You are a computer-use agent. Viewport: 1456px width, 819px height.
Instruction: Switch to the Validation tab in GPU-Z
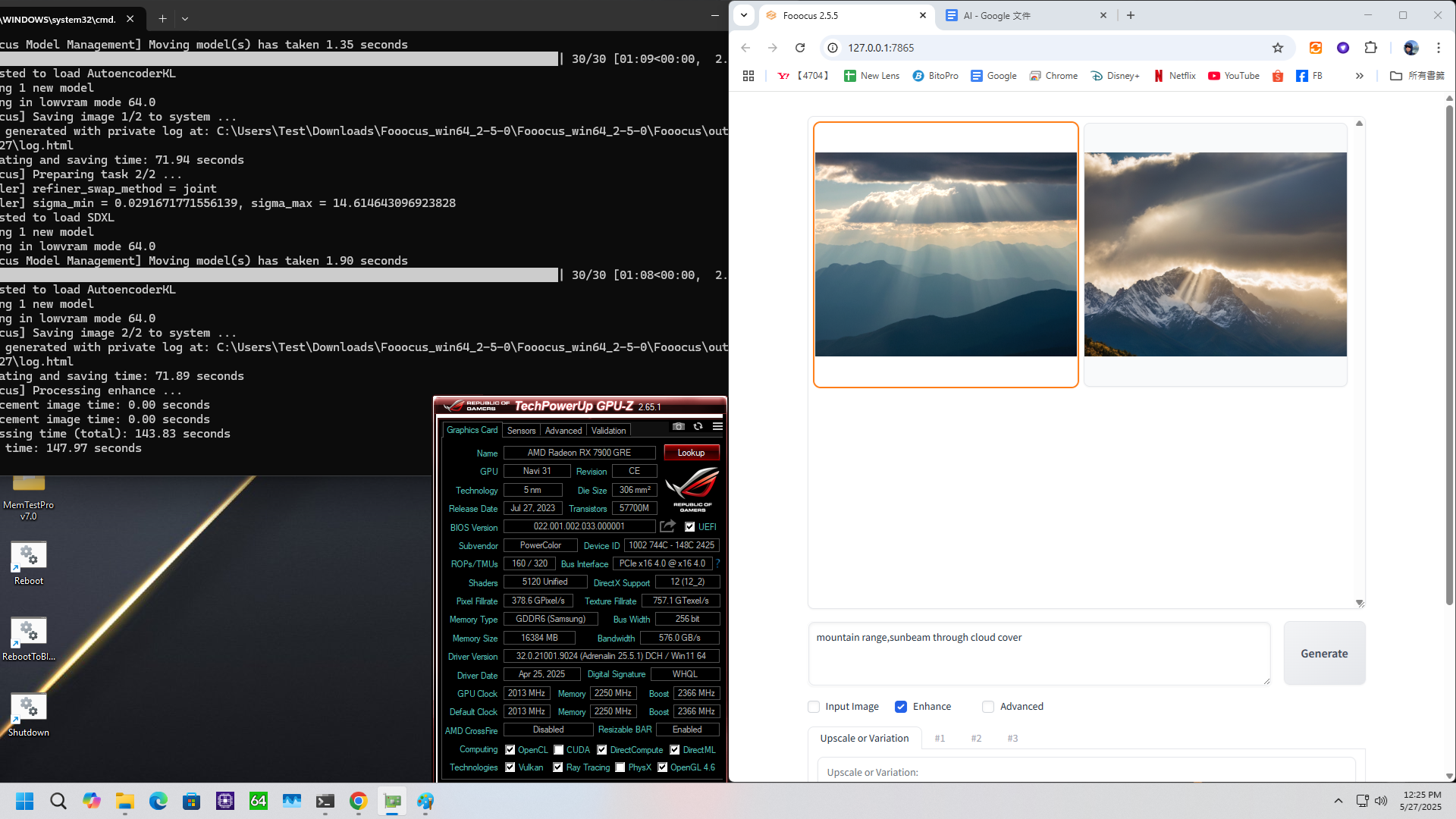pos(609,430)
